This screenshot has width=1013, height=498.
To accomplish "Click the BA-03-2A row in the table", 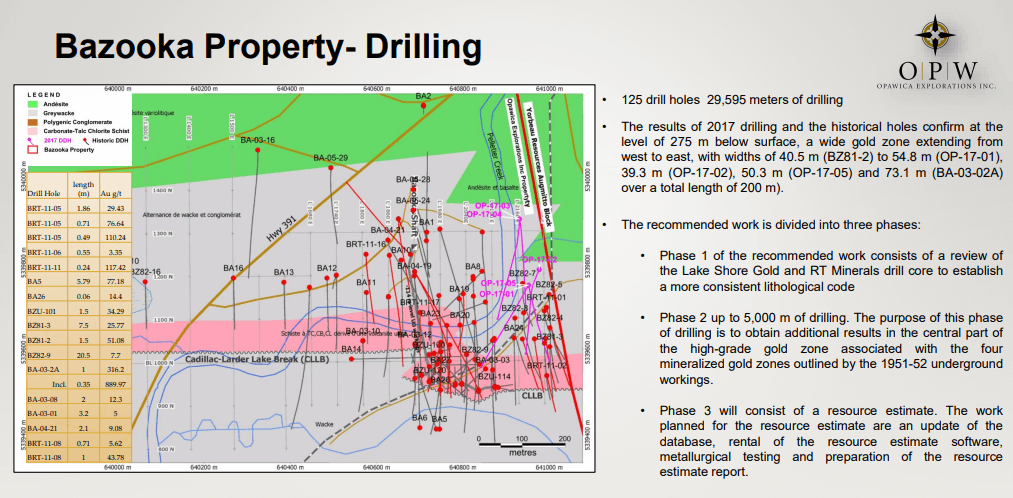I will coord(78,370).
